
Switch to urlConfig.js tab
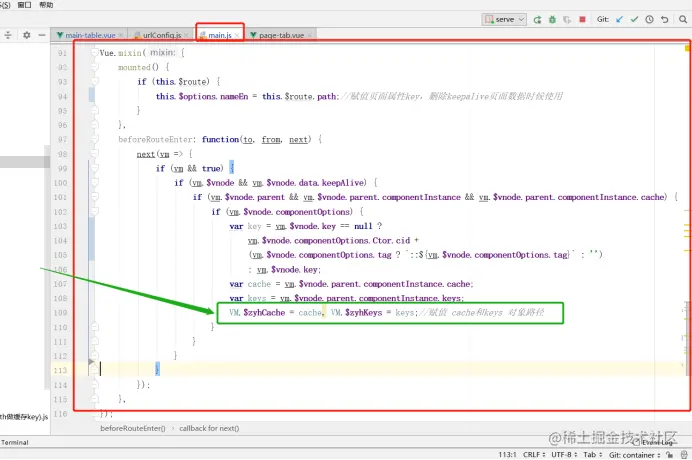coord(162,35)
